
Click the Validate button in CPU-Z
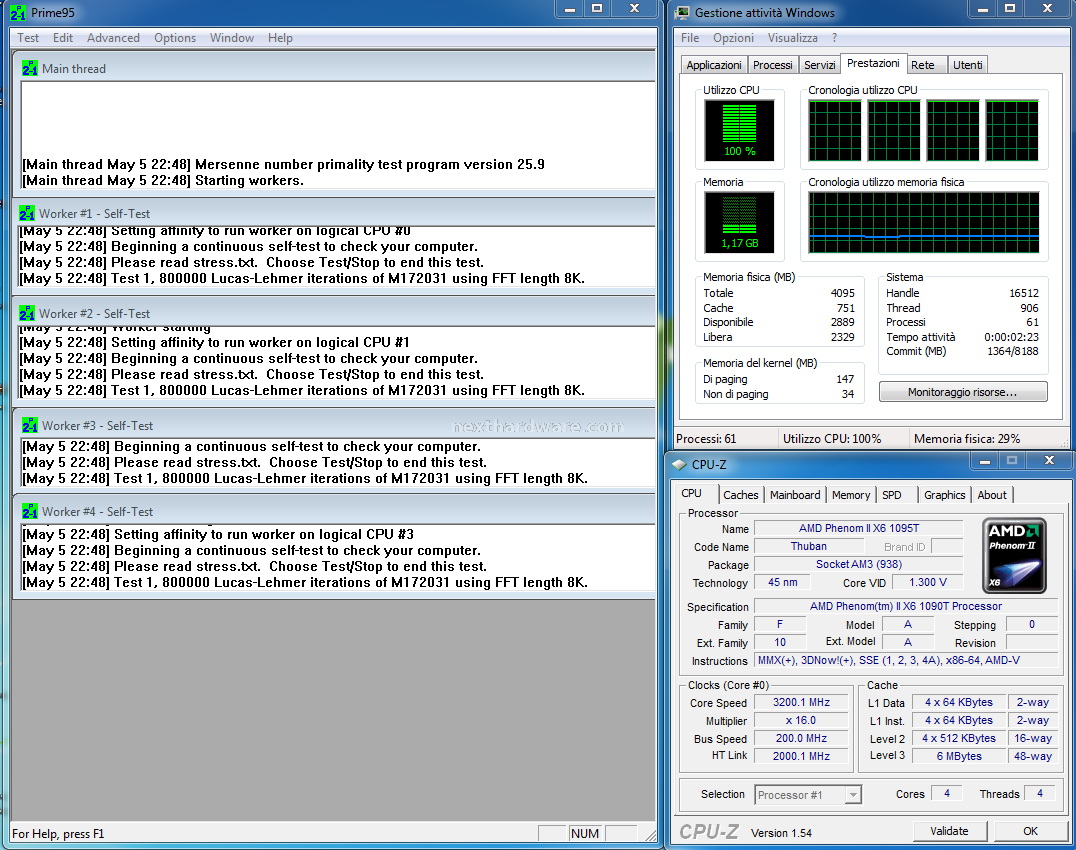click(x=949, y=831)
